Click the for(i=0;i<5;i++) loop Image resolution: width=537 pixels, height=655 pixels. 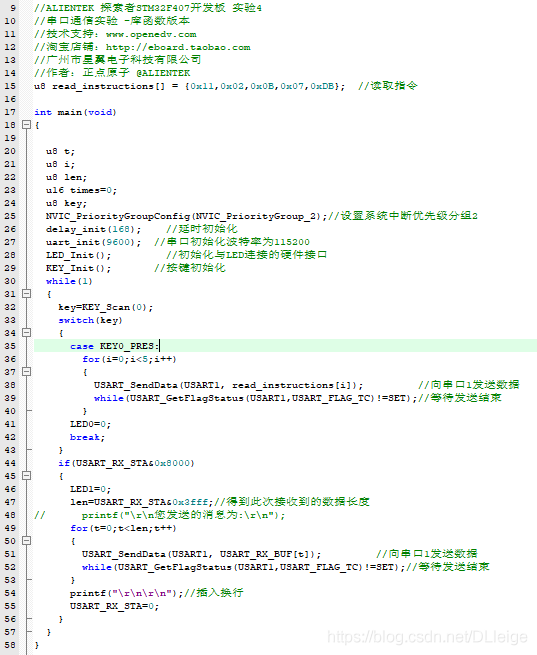point(129,359)
